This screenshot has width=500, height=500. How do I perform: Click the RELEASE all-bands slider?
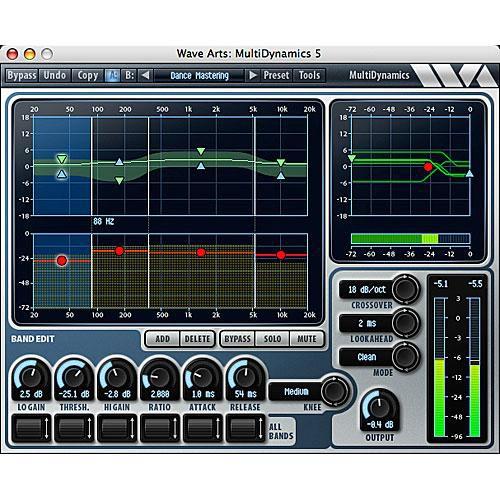click(245, 428)
